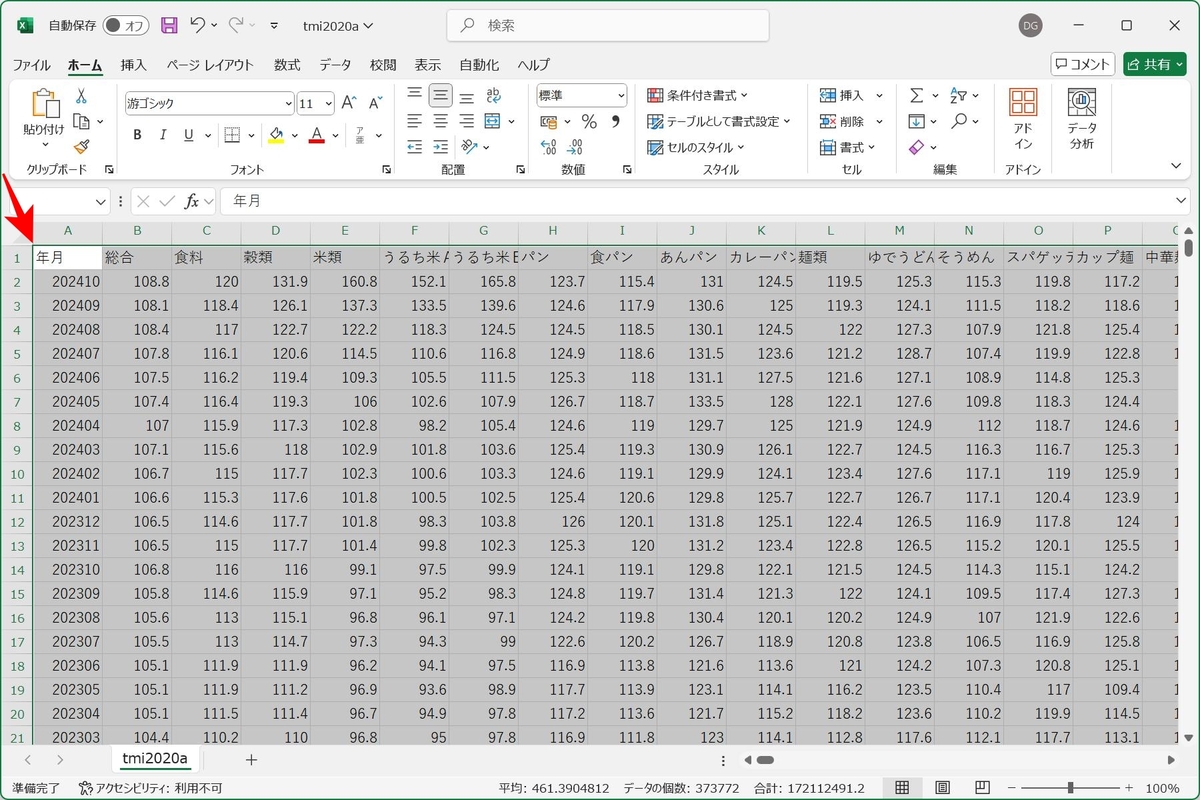1200x800 pixels.
Task: Open the Format (書式) cells dropdown
Action: [848, 147]
